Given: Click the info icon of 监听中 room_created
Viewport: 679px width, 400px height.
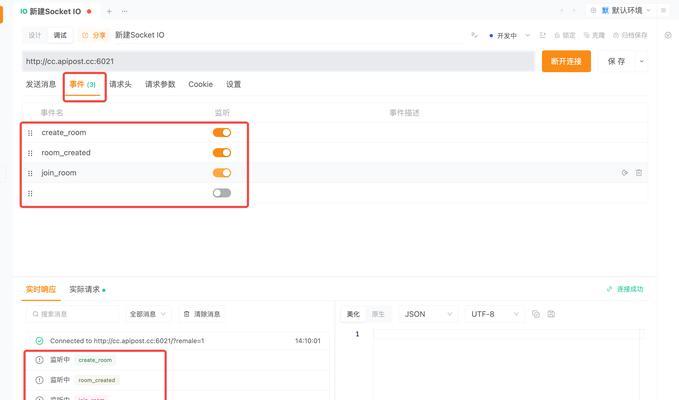Looking at the screenshot, I should coord(39,380).
